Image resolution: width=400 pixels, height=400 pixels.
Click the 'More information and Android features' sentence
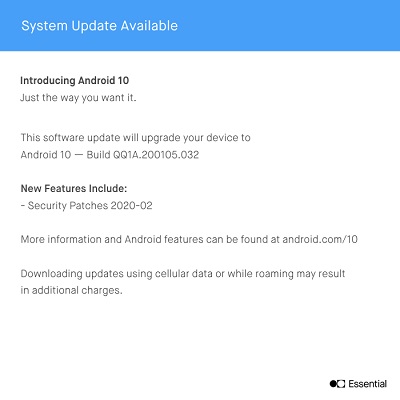pos(189,239)
